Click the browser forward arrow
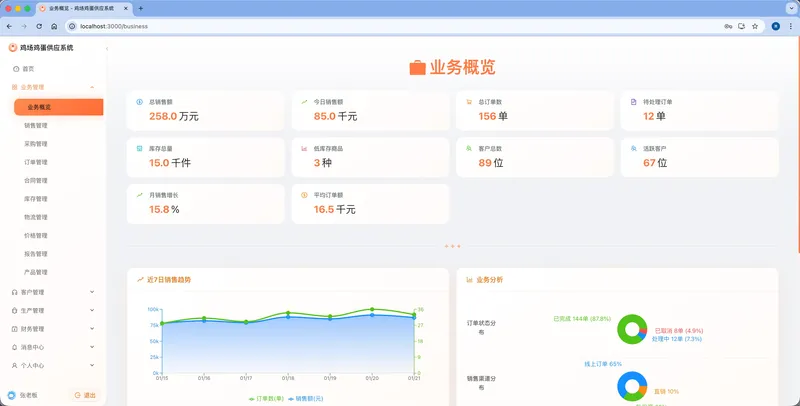This screenshot has height=406, width=800. coord(24,26)
